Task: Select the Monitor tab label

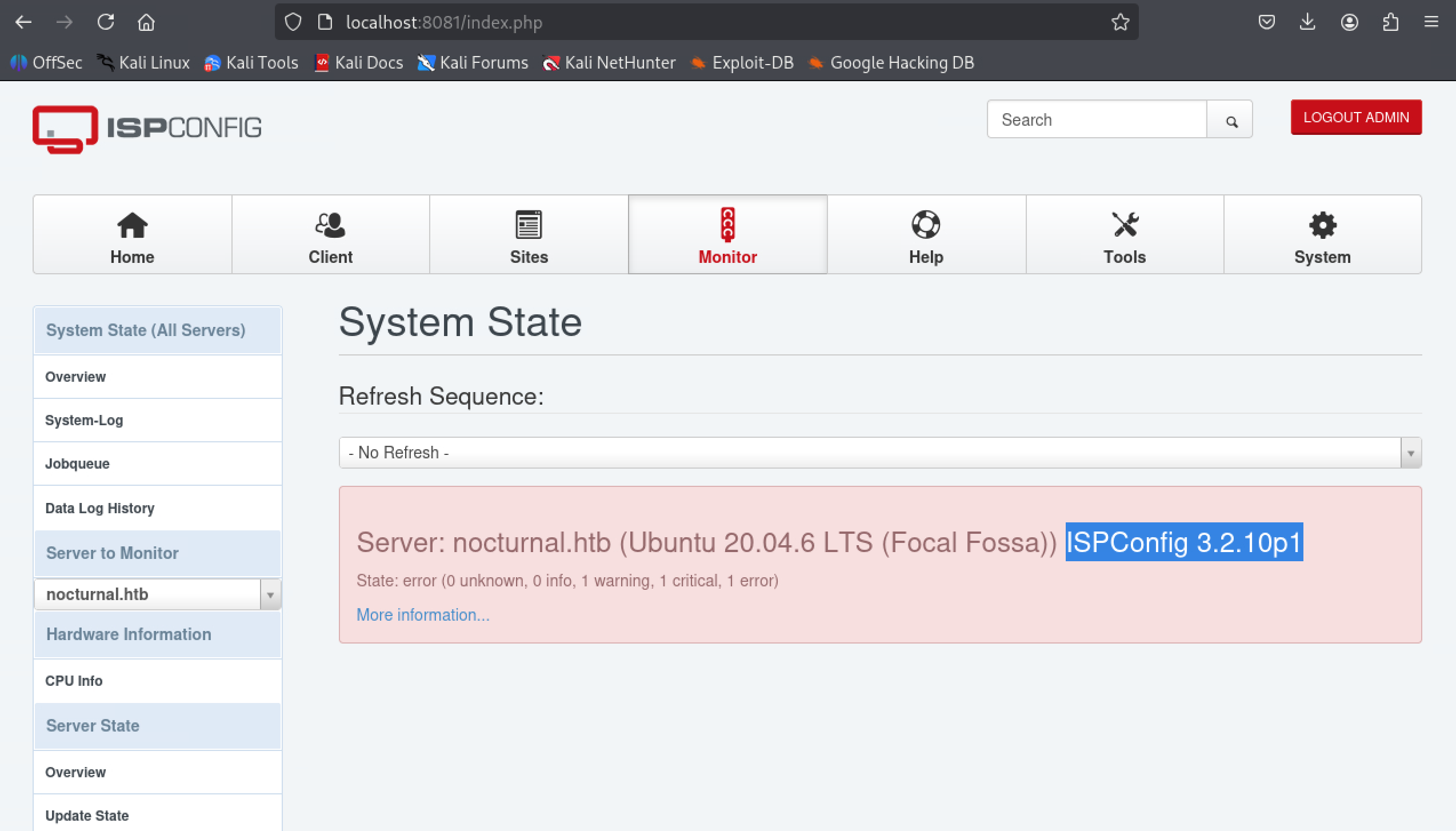Action: [x=727, y=257]
